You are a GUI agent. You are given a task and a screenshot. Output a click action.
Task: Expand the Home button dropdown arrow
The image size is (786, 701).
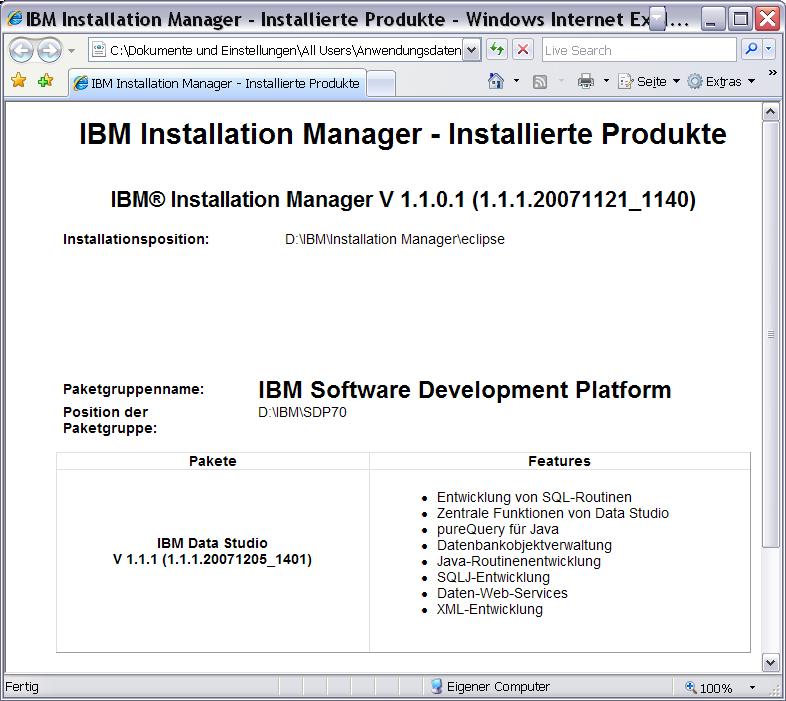click(x=516, y=81)
